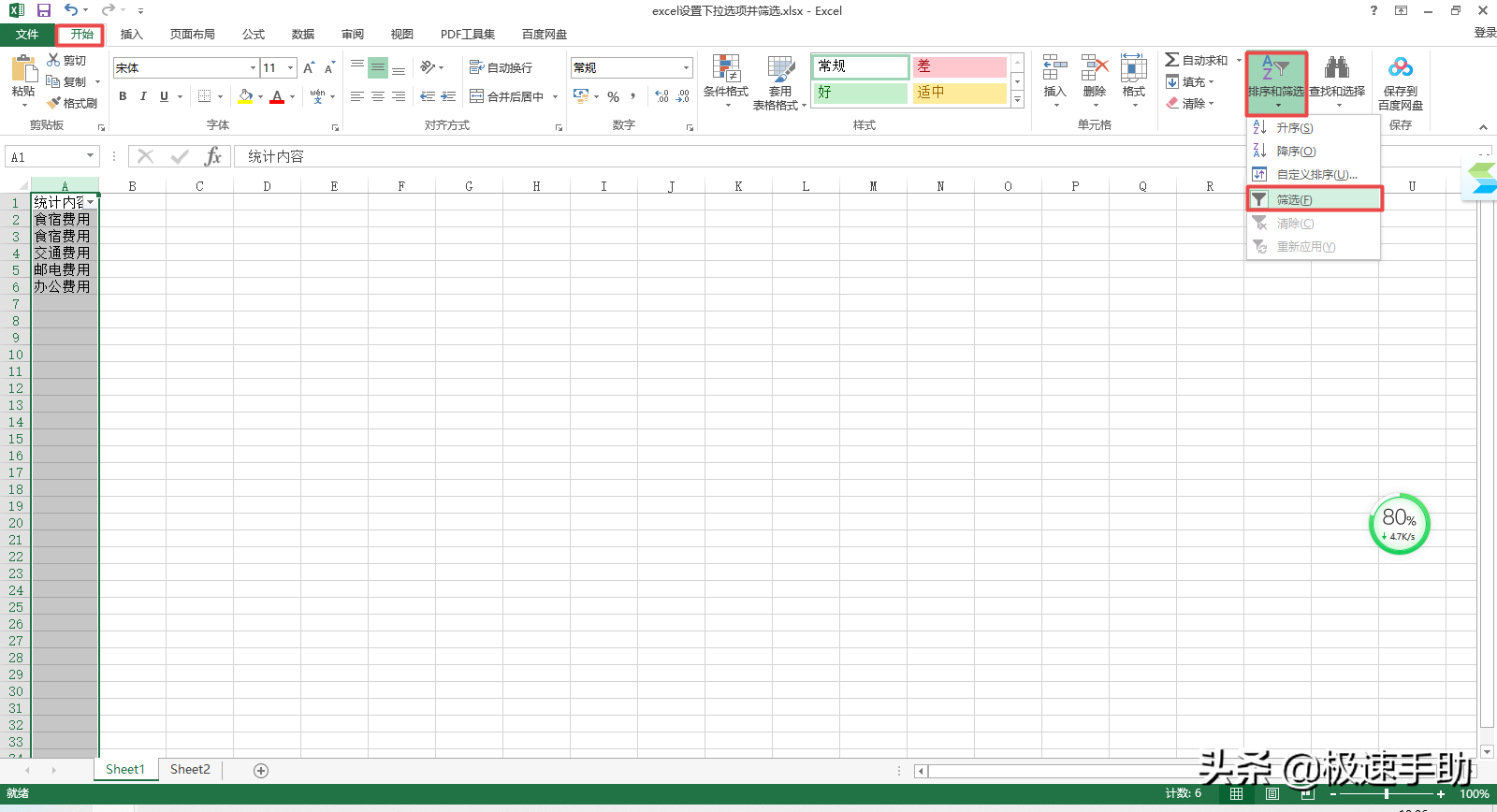Adjust the zoom slider handle
The width and height of the screenshot is (1497, 812).
pos(1387,794)
